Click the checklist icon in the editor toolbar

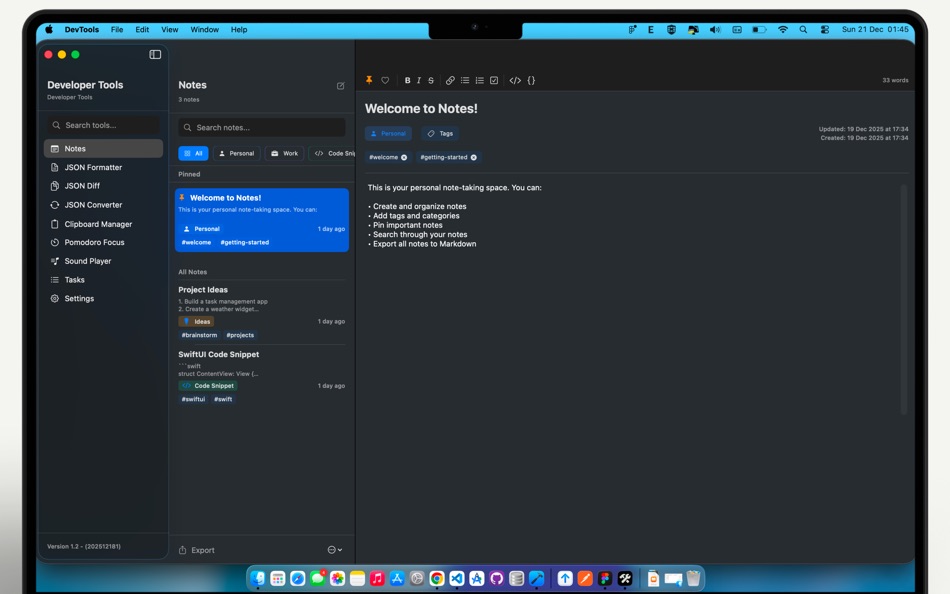click(x=494, y=80)
